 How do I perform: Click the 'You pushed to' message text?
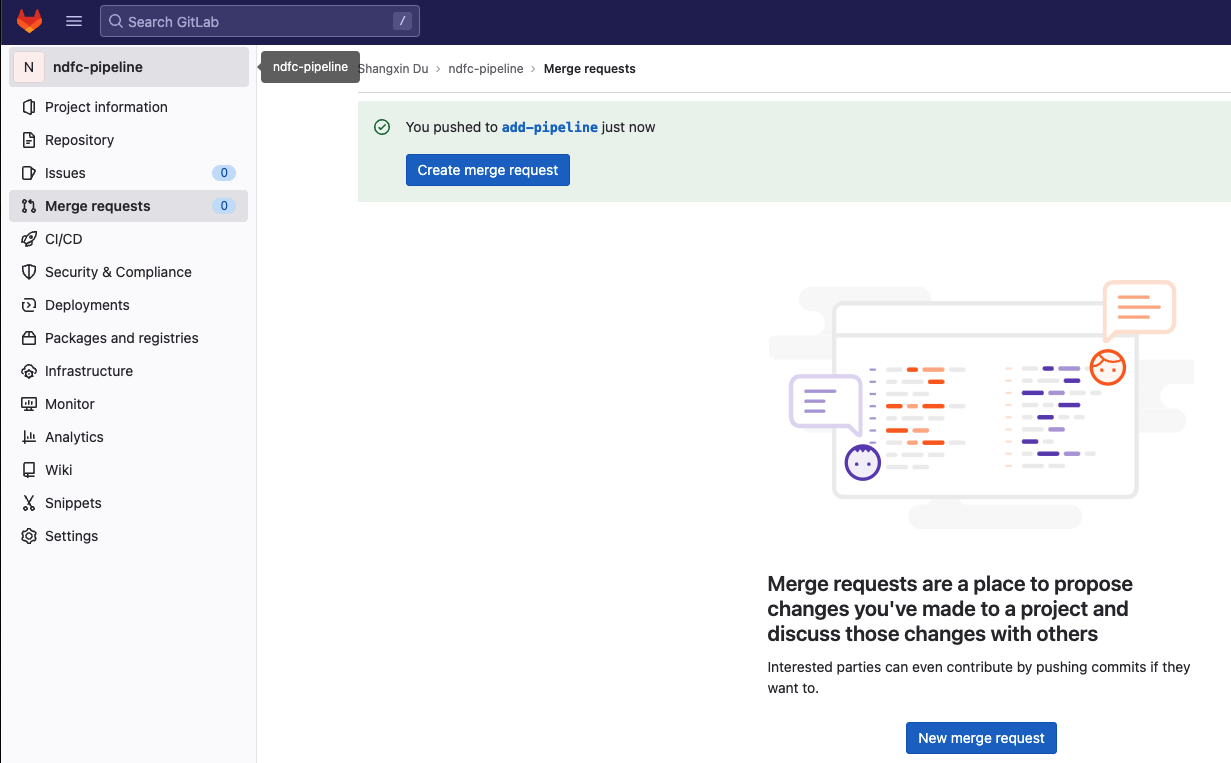pos(531,127)
